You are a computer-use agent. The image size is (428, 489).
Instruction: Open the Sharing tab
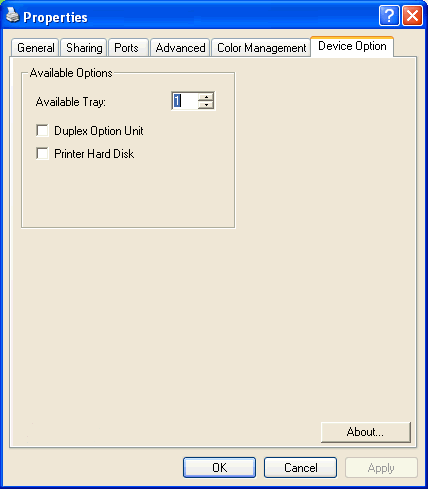tap(84, 48)
